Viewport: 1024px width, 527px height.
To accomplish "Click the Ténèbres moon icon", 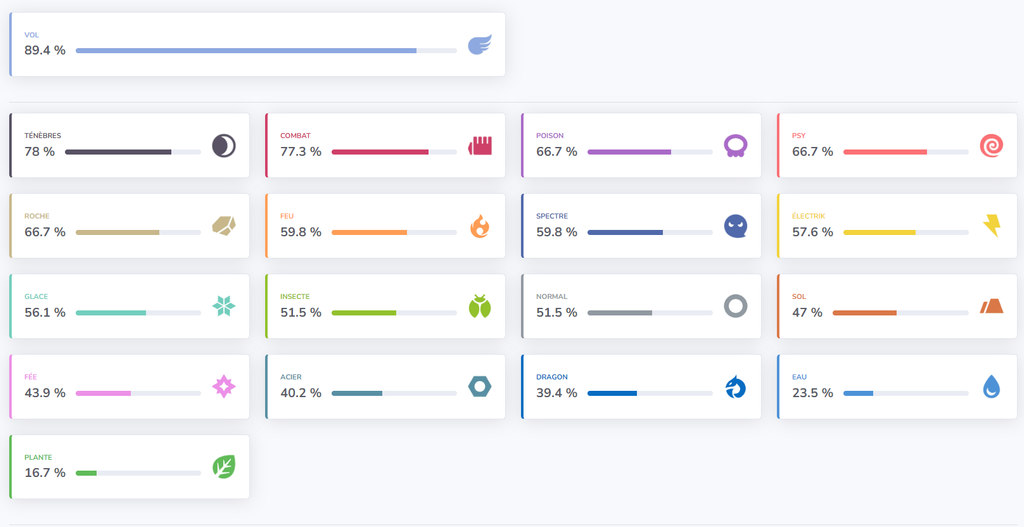I will tap(223, 146).
